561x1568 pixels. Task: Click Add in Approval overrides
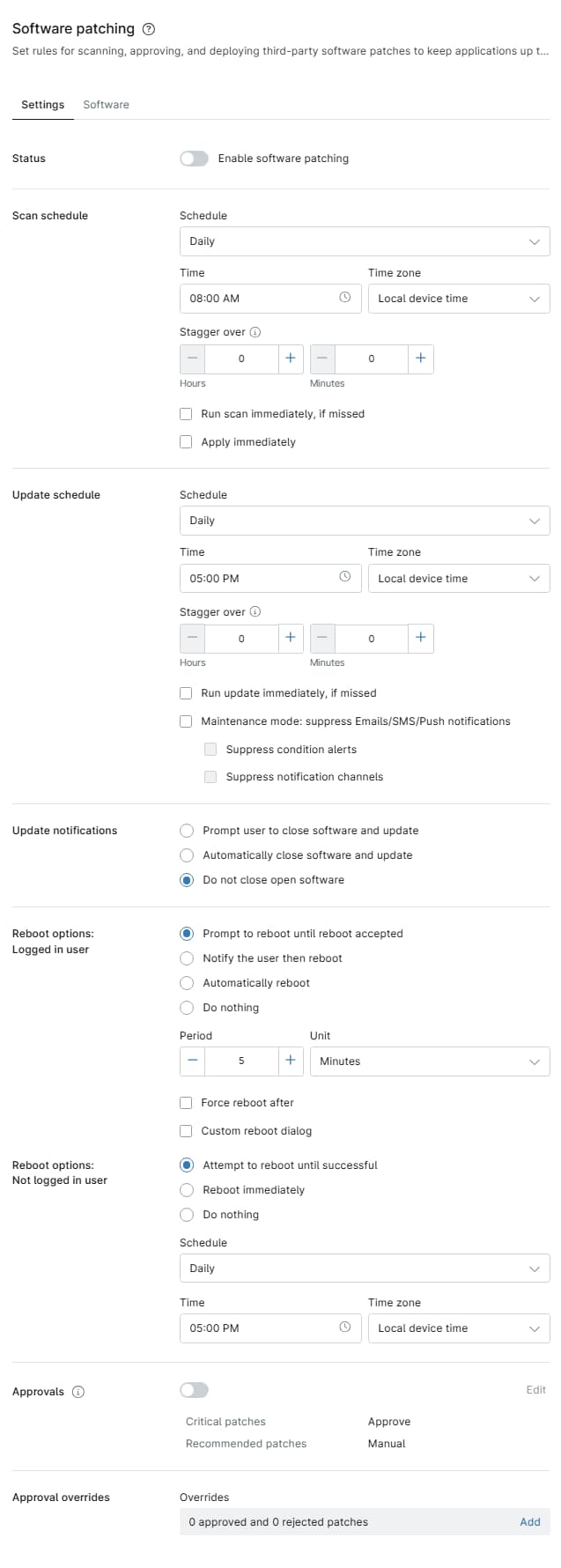530,1521
